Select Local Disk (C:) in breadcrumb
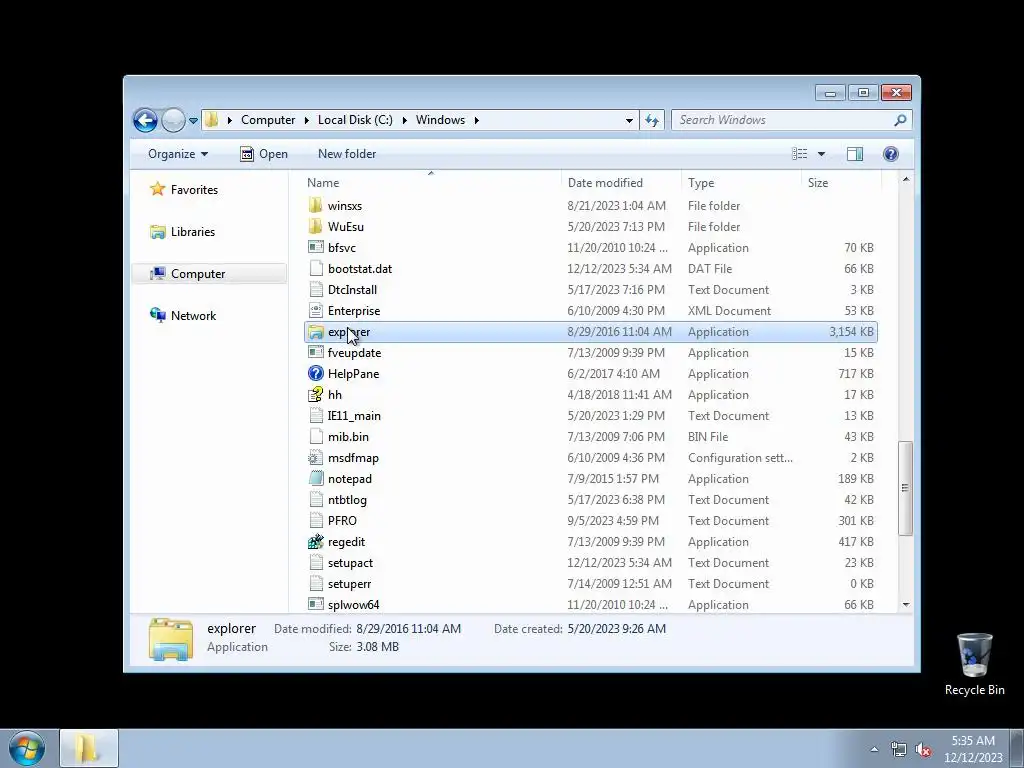1024x768 pixels. pyautogui.click(x=355, y=120)
